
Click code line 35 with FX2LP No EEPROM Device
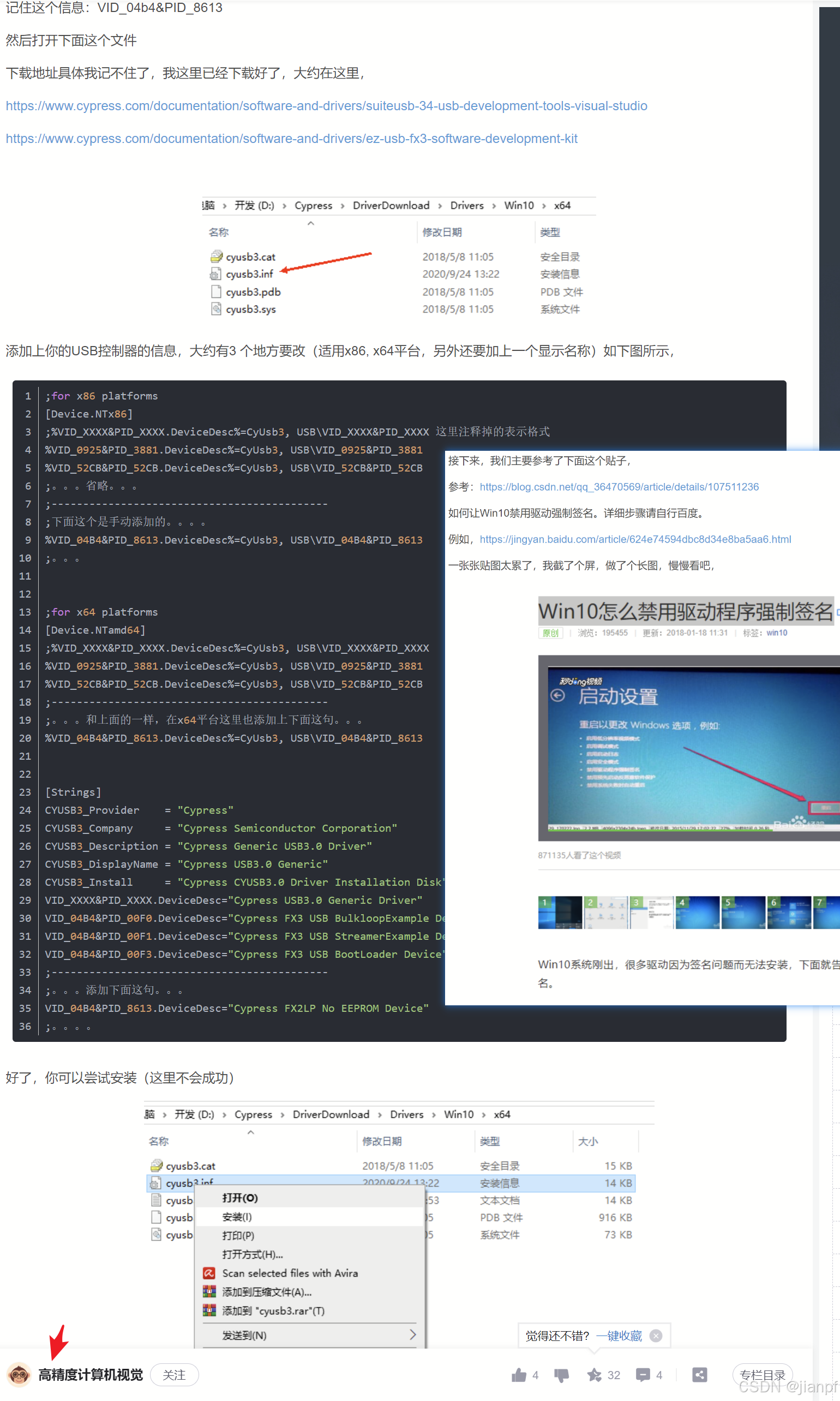point(237,1008)
